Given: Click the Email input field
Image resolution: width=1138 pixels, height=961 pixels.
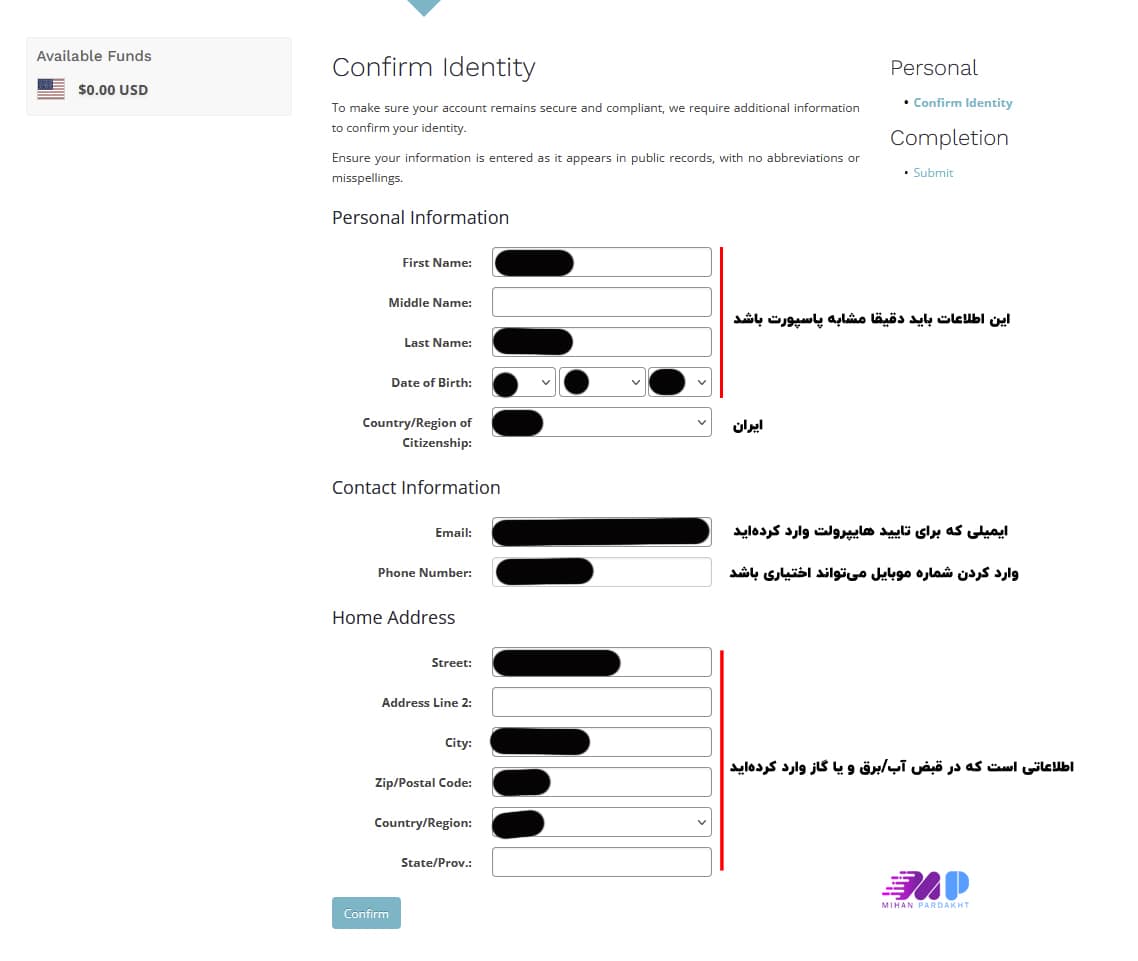Looking at the screenshot, I should 602,532.
